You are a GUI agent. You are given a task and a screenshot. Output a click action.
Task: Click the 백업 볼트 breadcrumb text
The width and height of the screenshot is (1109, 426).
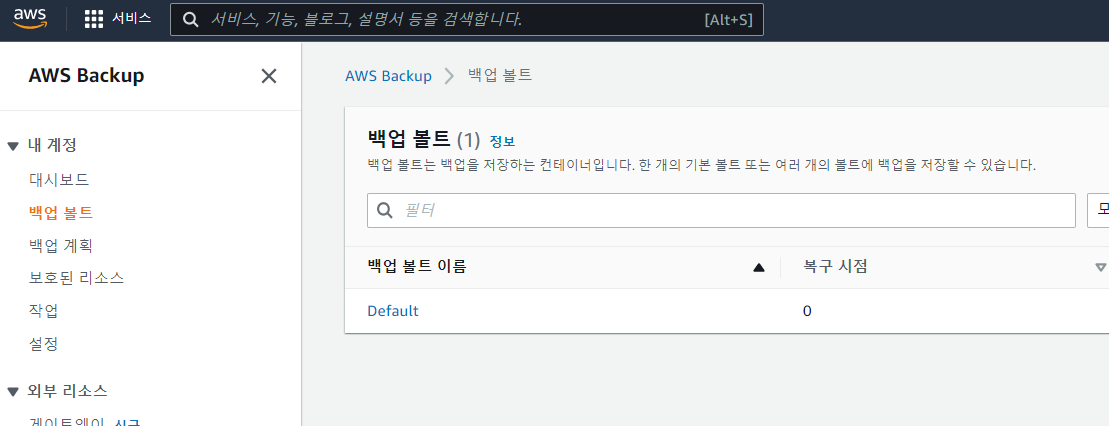point(500,76)
